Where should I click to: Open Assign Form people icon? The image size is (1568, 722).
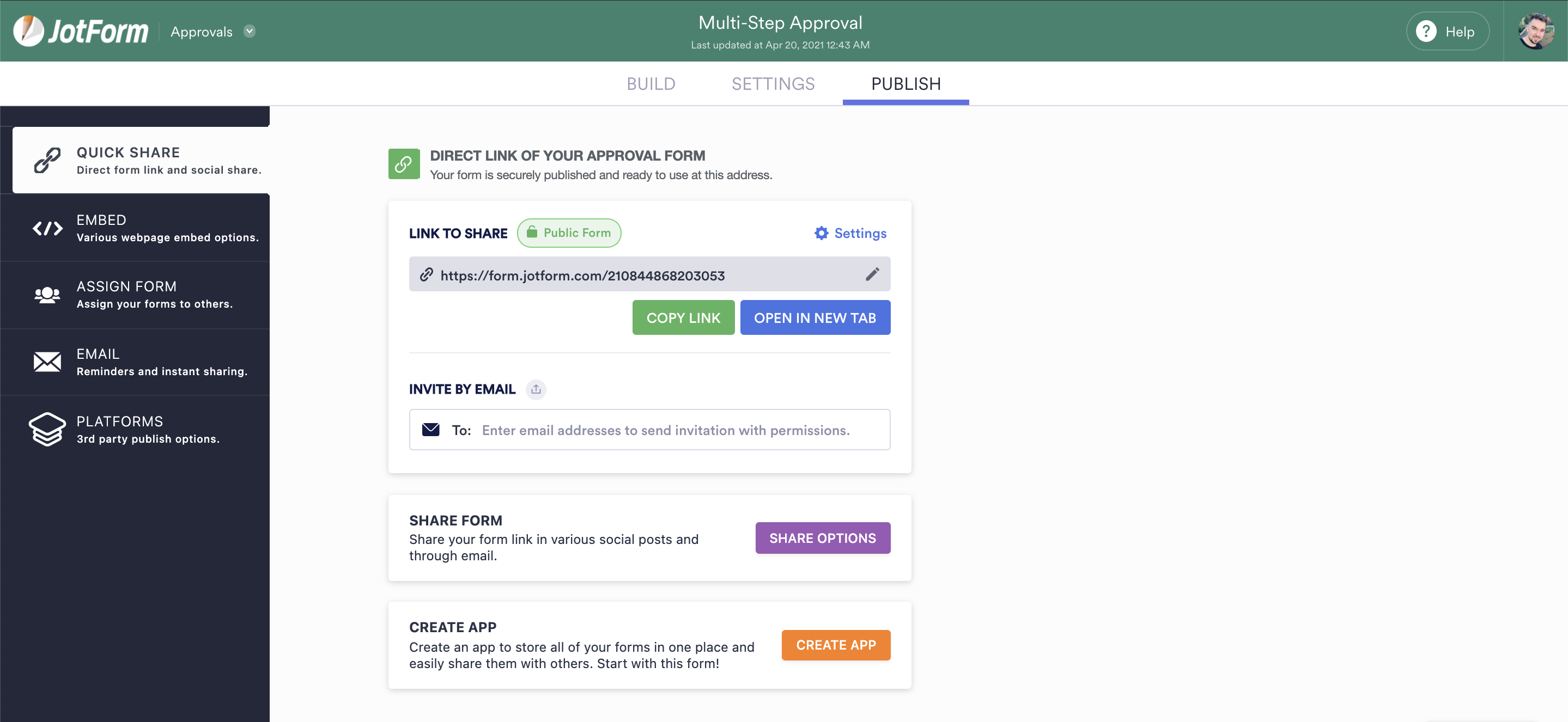pyautogui.click(x=47, y=295)
